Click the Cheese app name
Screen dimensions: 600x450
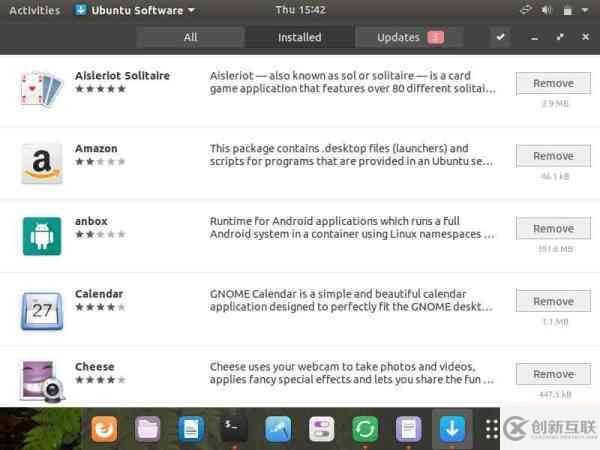tap(95, 367)
